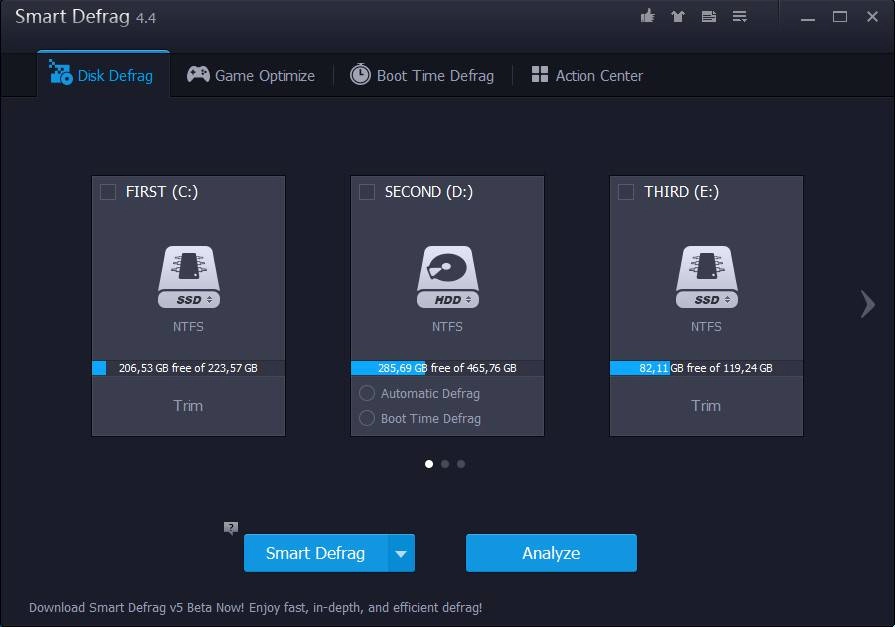The width and height of the screenshot is (895, 627).
Task: Click the Analyze button
Action: tap(551, 553)
